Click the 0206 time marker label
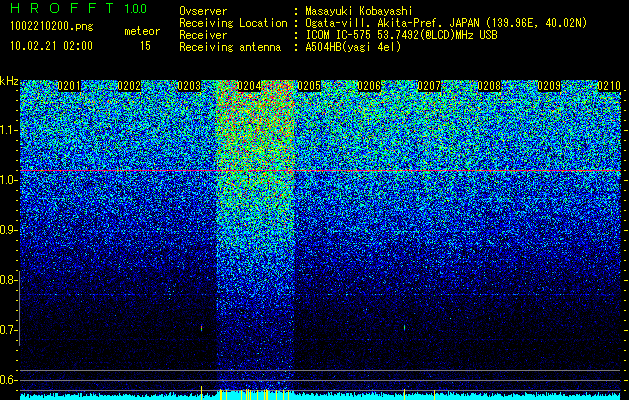The width and height of the screenshot is (629, 400). (369, 86)
